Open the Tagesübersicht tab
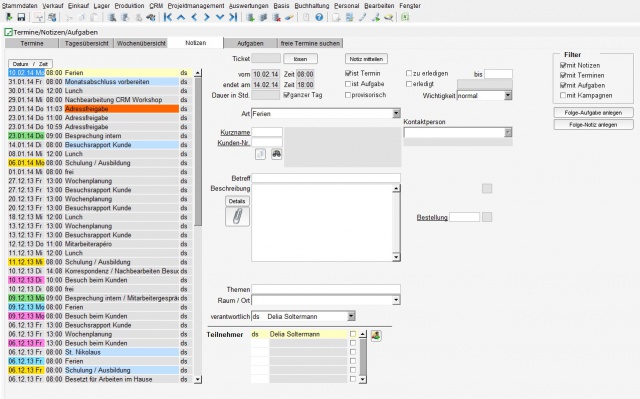 (87, 43)
